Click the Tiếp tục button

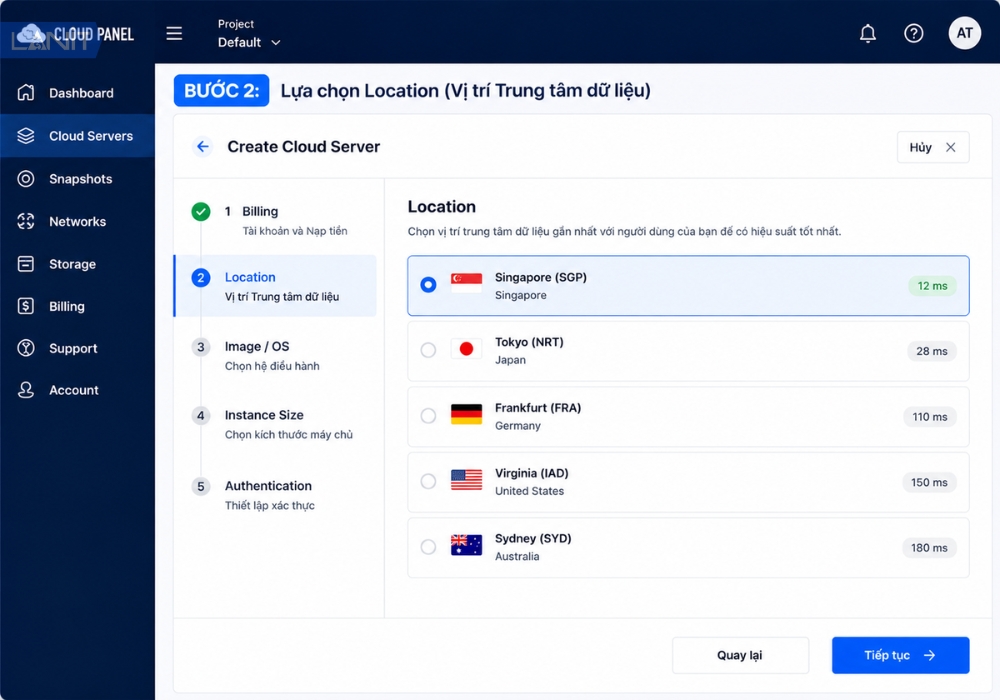click(x=900, y=655)
